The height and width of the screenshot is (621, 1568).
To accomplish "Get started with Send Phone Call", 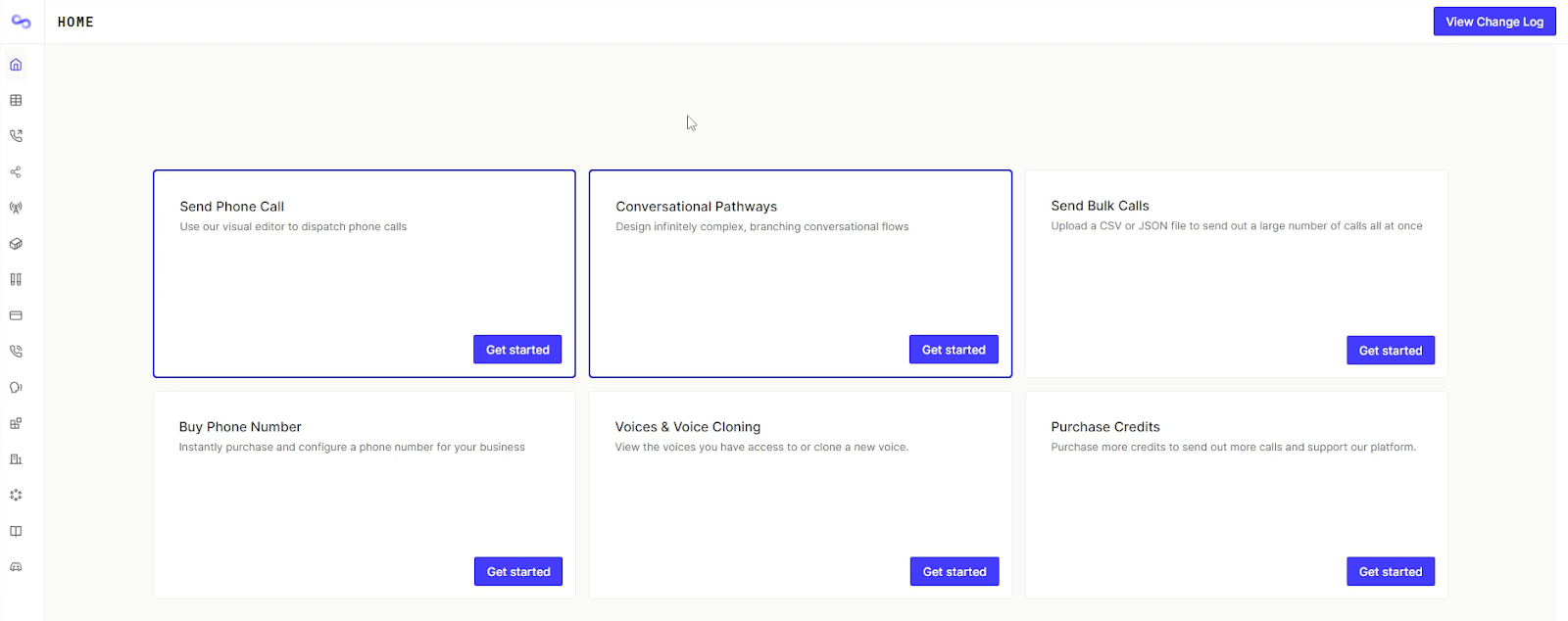I will pyautogui.click(x=517, y=350).
